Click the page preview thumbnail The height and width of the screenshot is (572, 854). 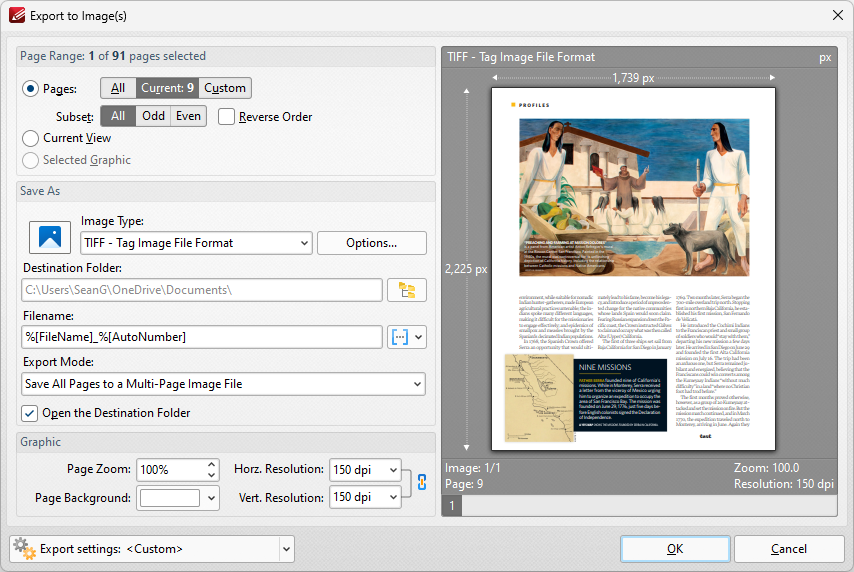(633, 269)
